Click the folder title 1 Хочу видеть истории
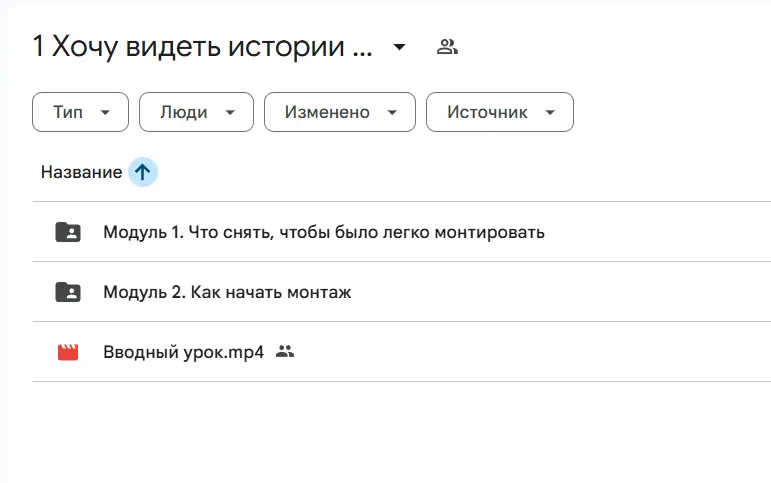Image resolution: width=771 pixels, height=483 pixels. pyautogui.click(x=202, y=47)
